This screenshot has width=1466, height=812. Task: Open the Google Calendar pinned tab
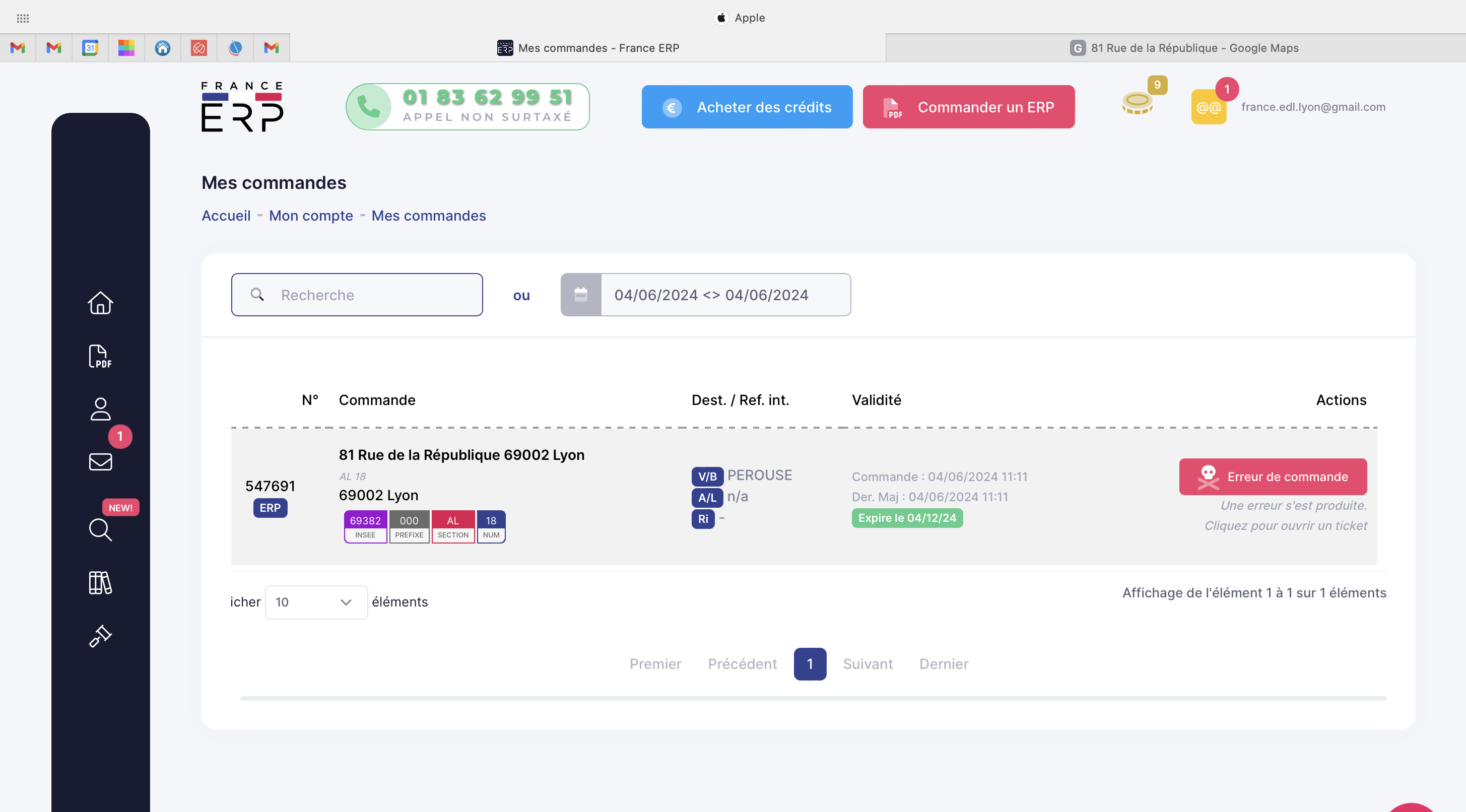pyautogui.click(x=90, y=48)
